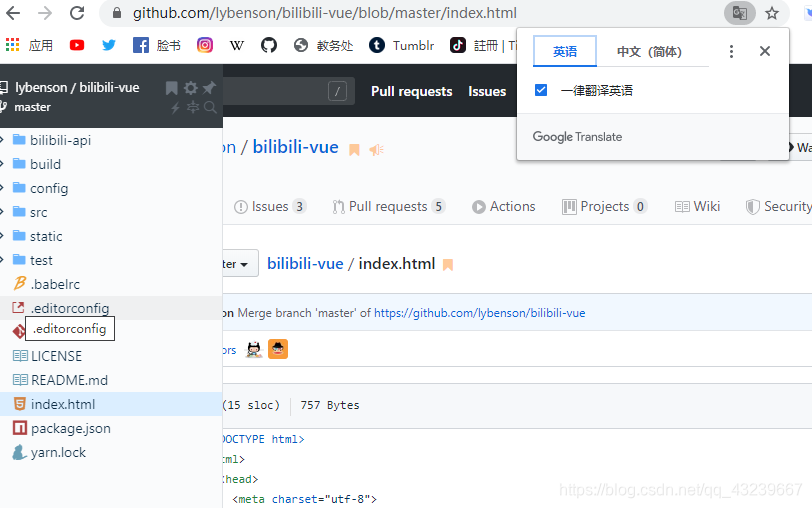Image resolution: width=812 pixels, height=508 pixels.
Task: Open the Twitter bookmark
Action: 109,46
